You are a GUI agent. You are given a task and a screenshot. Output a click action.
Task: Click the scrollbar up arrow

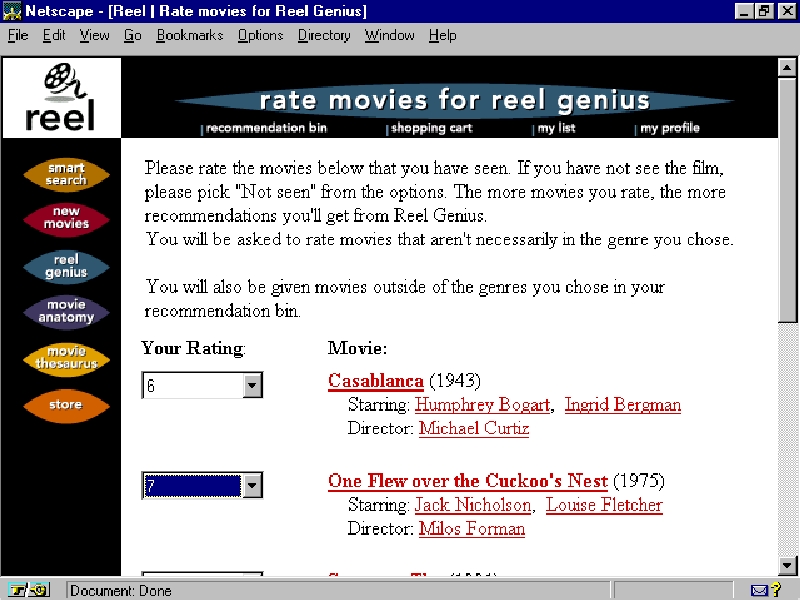point(787,68)
